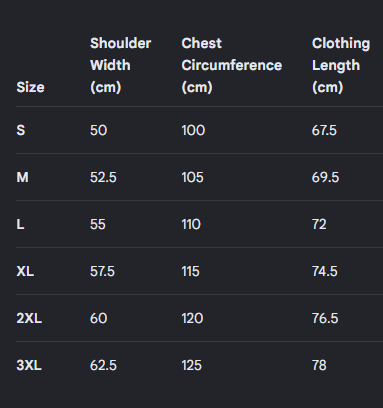Click the Chest Circumference (cm) header
Viewport: 383px width, 408px height.
click(x=232, y=65)
